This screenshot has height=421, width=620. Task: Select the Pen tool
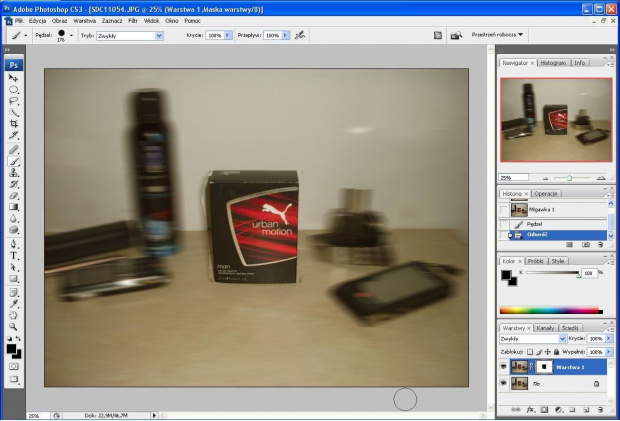13,244
